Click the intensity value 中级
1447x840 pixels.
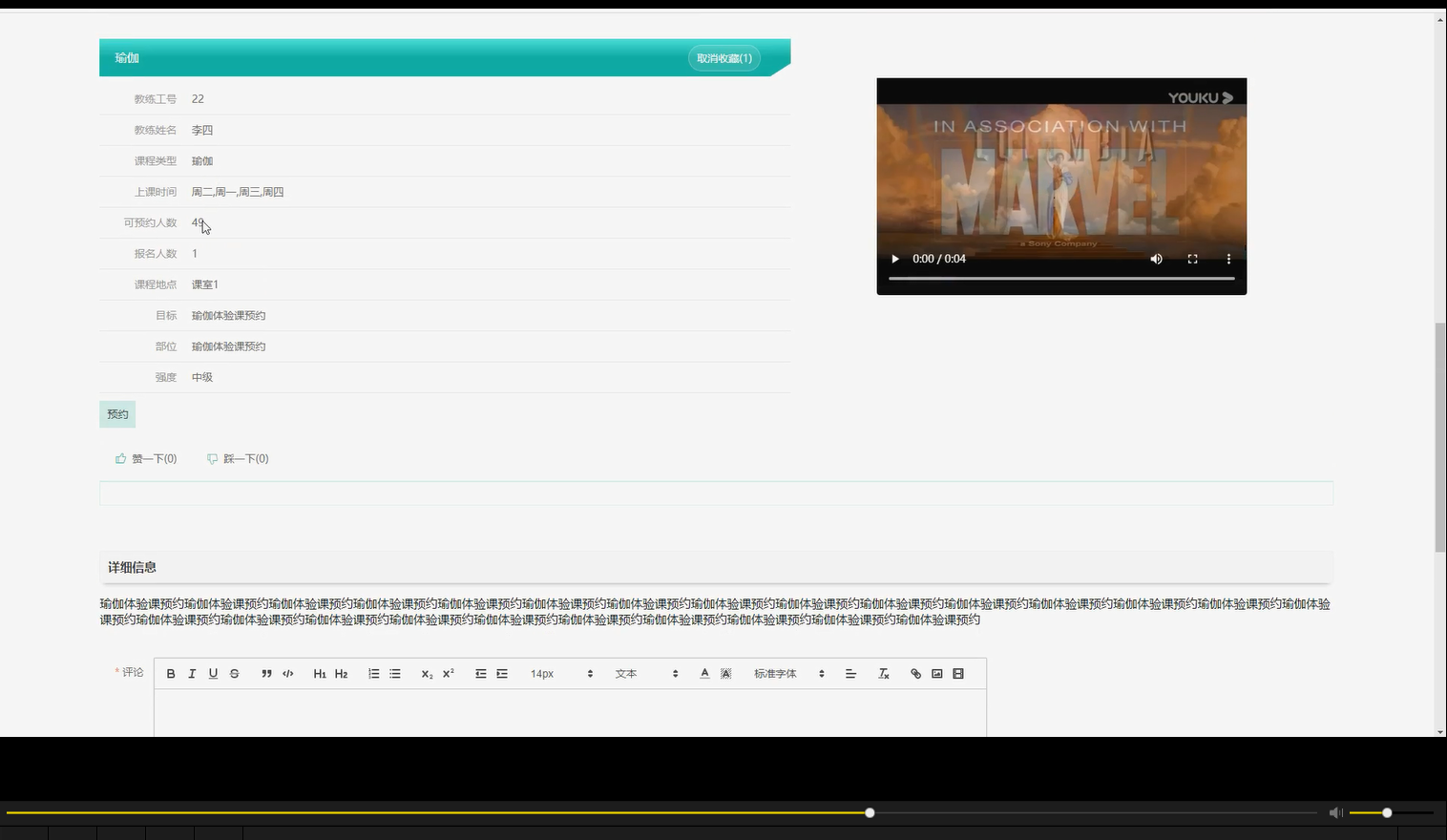click(202, 377)
